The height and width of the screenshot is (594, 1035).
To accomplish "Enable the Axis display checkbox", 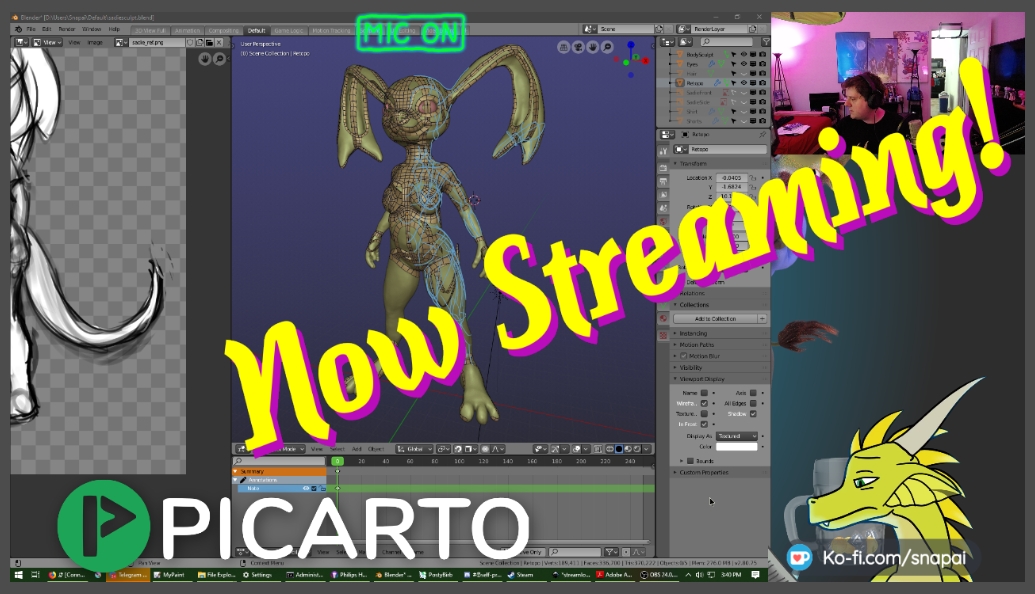I will tap(753, 393).
